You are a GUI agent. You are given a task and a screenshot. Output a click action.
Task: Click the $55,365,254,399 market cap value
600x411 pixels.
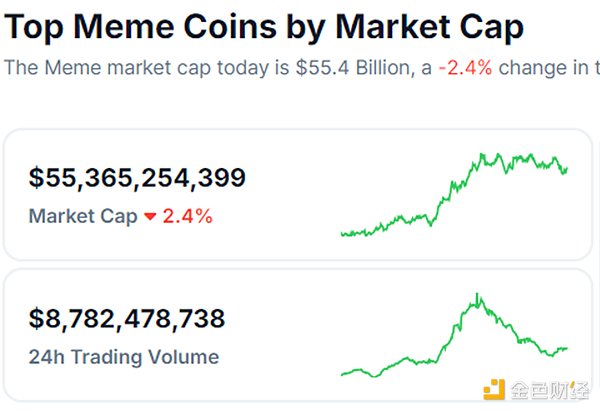[x=137, y=179]
